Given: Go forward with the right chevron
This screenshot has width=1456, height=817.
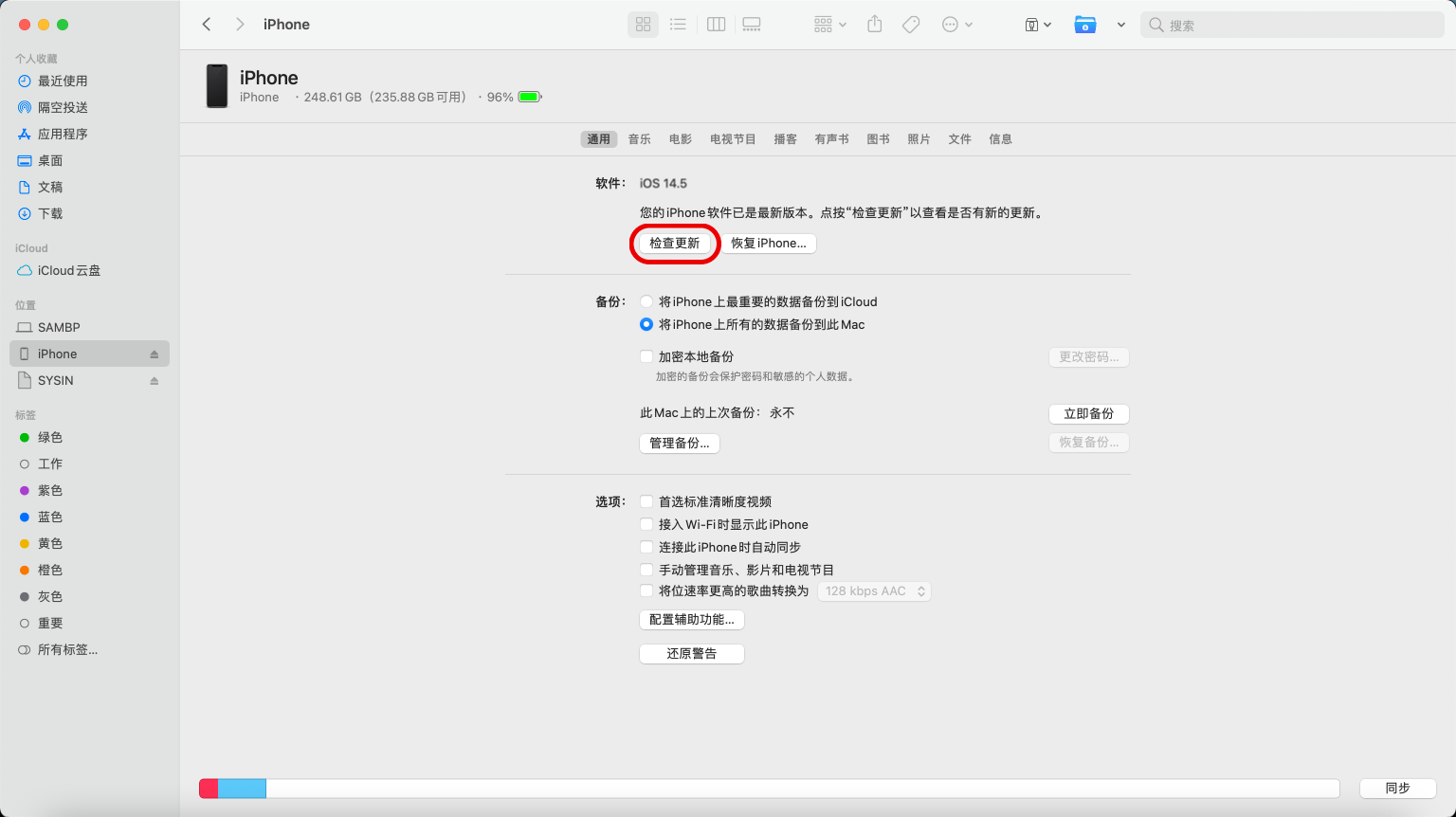Looking at the screenshot, I should coord(240,25).
